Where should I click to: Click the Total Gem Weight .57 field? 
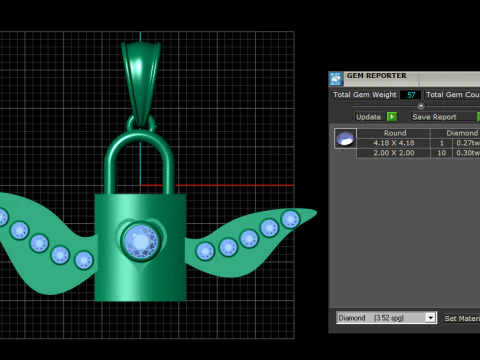pyautogui.click(x=410, y=95)
